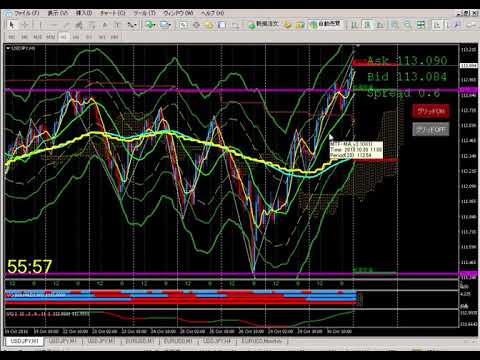Screen dimensions: 480x360
Task: Click the upper magenta horizontal line
Action: point(233,90)
